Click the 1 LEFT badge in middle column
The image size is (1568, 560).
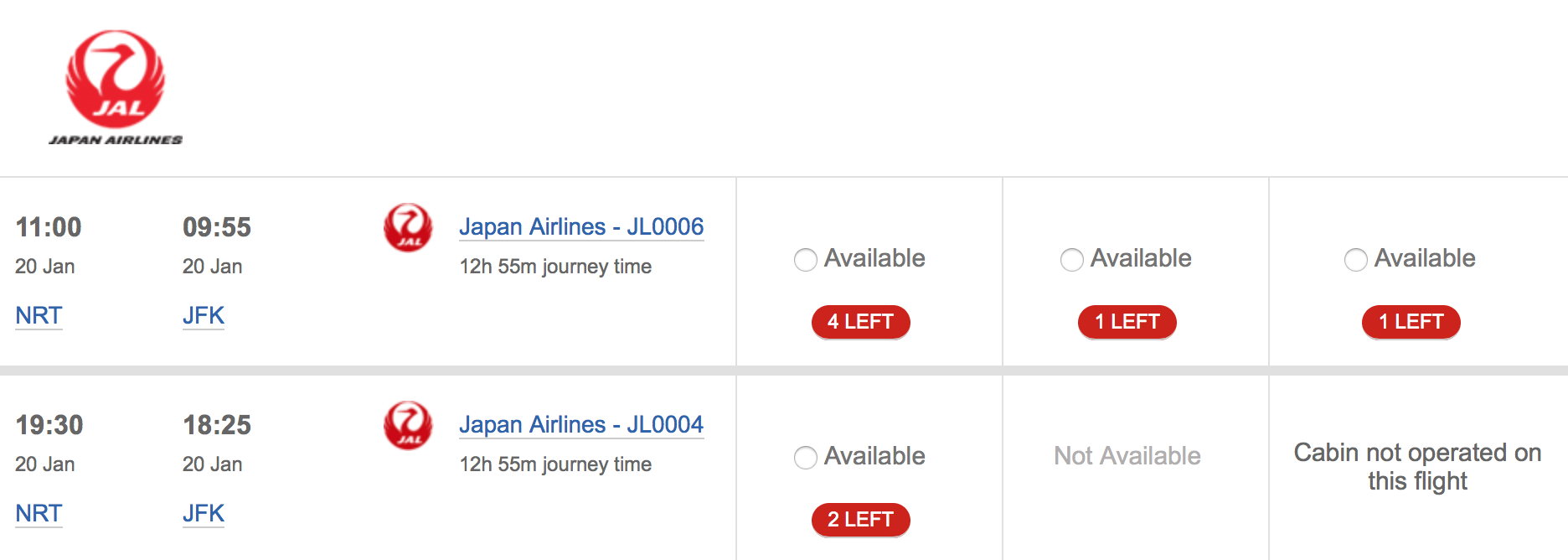coord(1127,322)
